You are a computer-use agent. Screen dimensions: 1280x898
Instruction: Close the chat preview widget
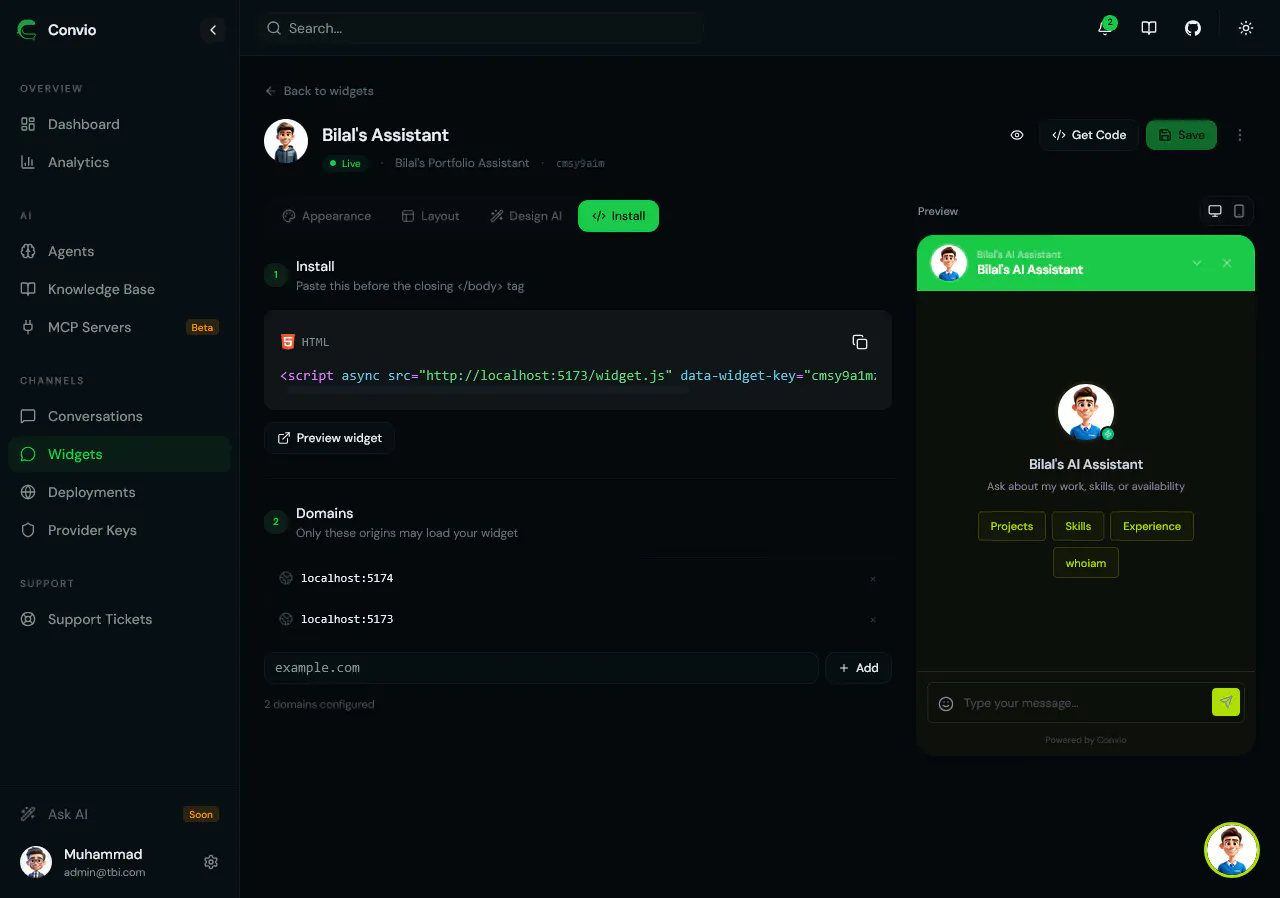click(1227, 263)
